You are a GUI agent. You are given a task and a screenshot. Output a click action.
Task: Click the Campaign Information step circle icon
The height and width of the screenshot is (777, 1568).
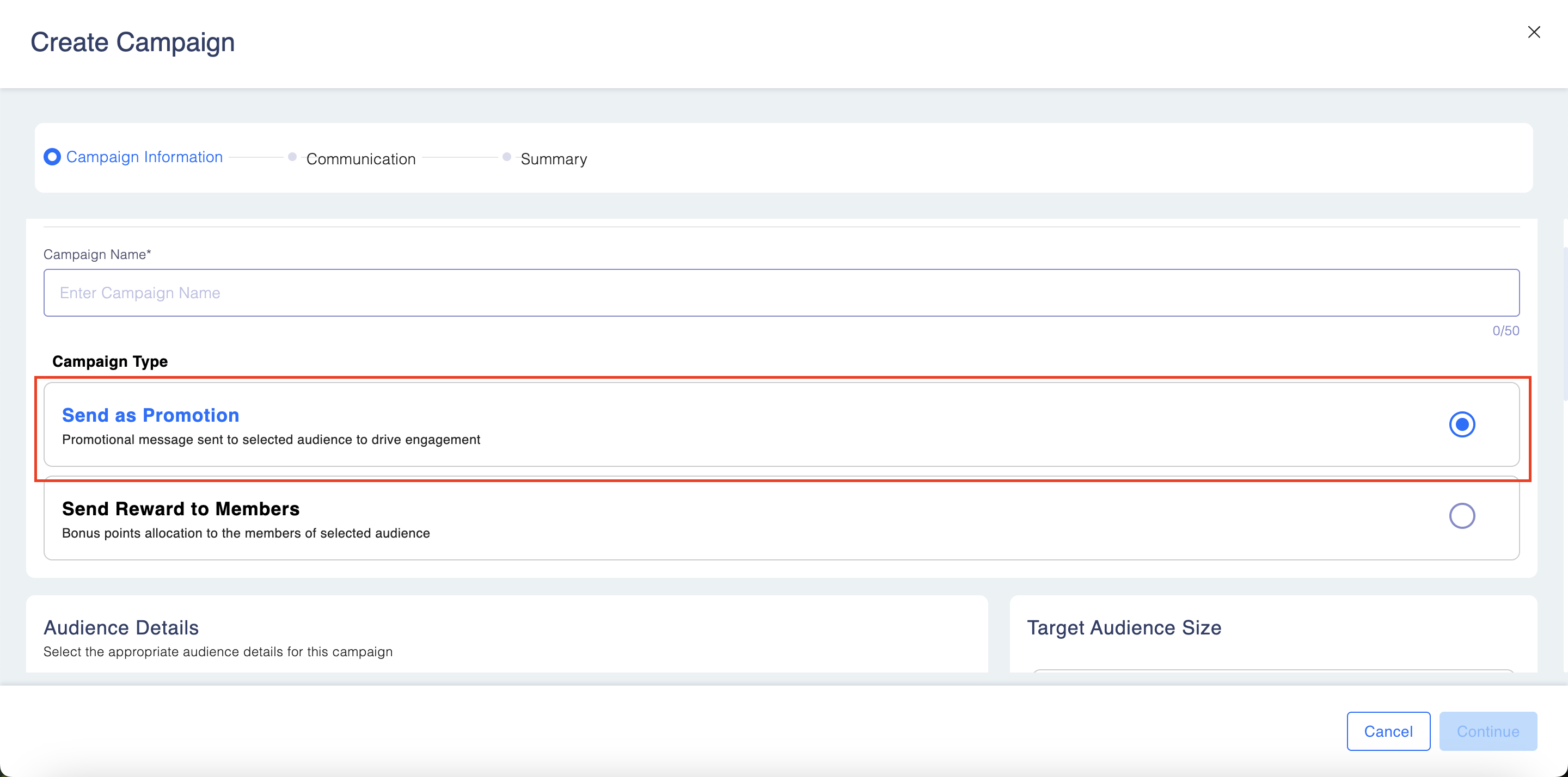click(52, 157)
